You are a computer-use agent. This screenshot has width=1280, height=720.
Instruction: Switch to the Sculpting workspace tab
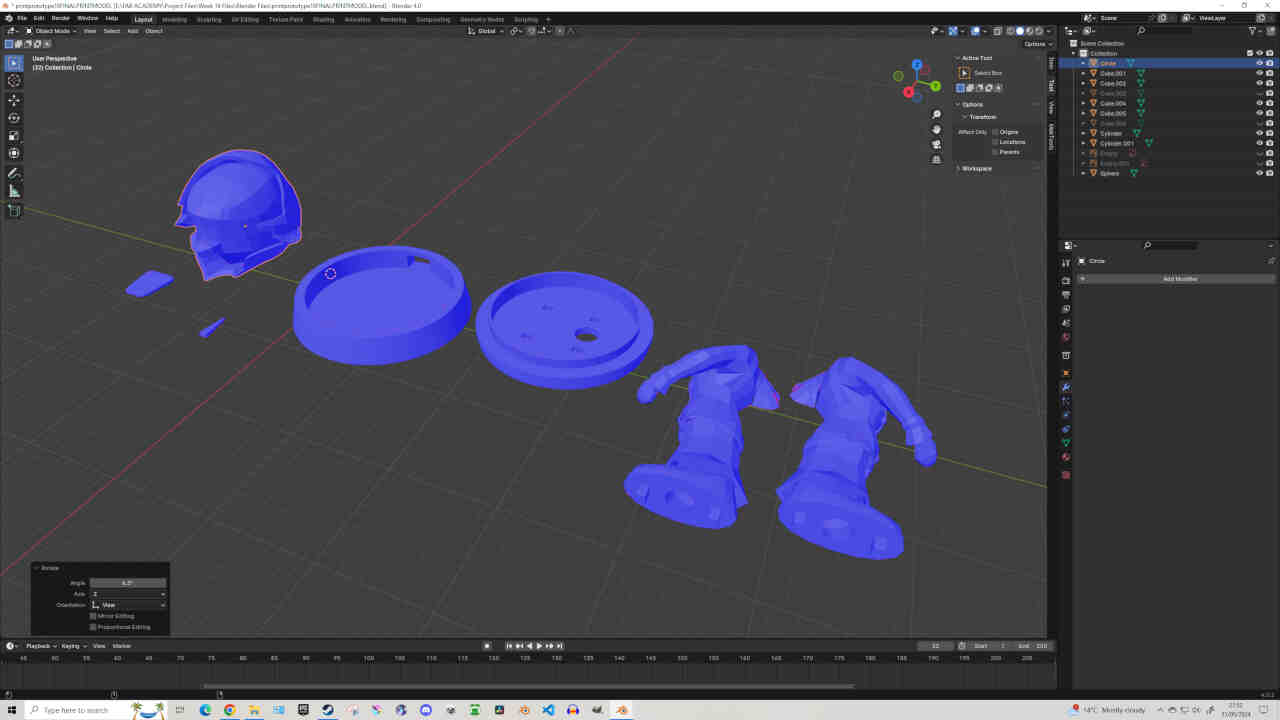point(209,19)
